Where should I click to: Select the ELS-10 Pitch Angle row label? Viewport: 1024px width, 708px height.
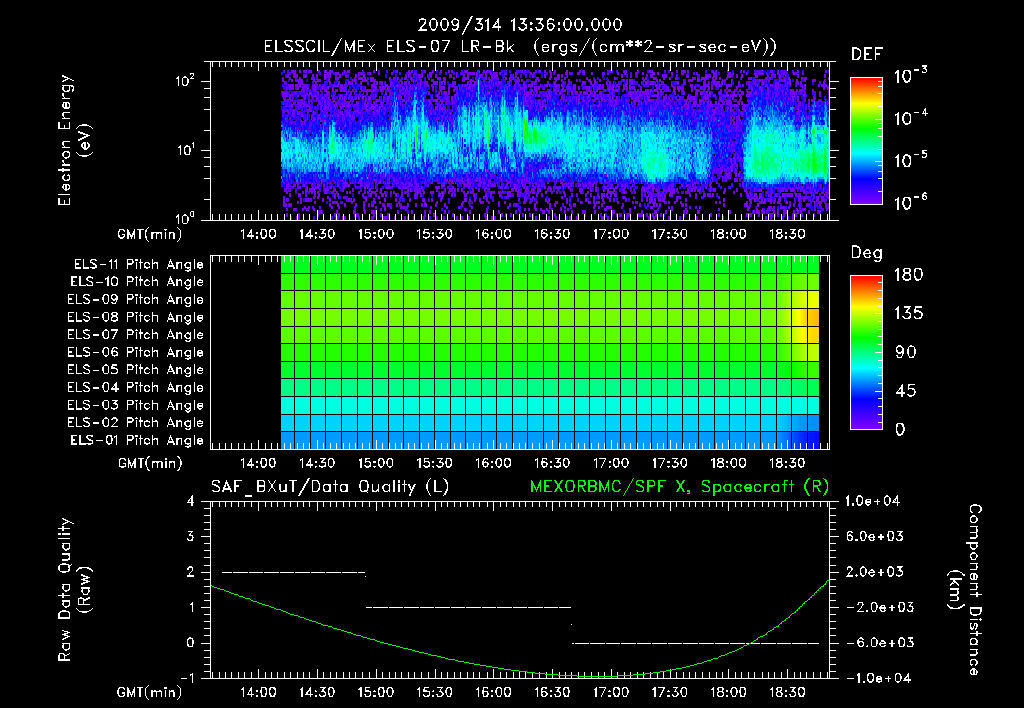pyautogui.click(x=136, y=282)
